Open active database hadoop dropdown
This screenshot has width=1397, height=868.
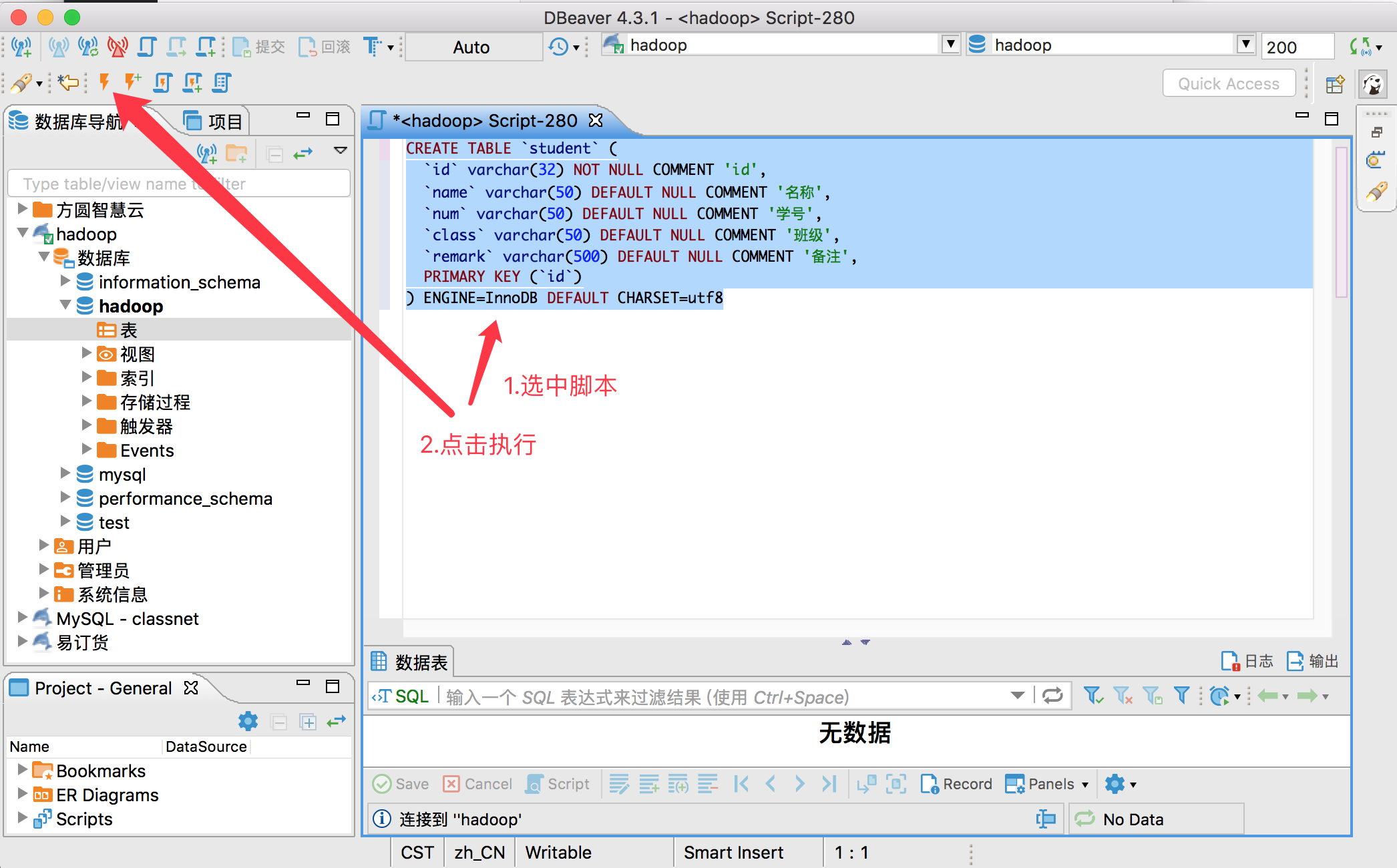(x=1245, y=45)
